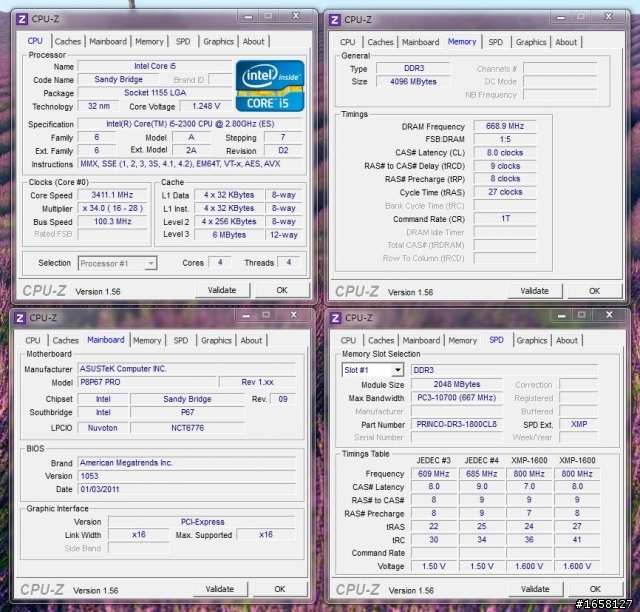Open Memory tab in CPU window
The height and width of the screenshot is (612, 640).
(149, 41)
